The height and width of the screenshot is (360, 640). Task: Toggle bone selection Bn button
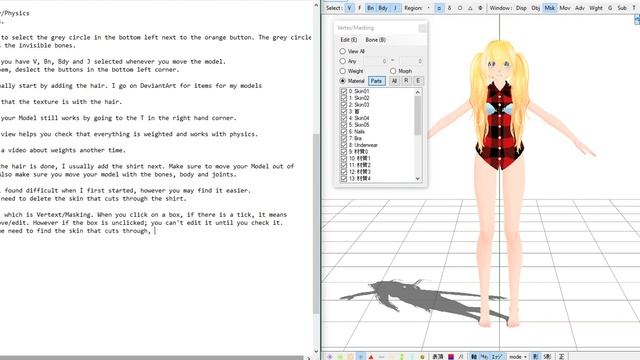click(x=370, y=8)
